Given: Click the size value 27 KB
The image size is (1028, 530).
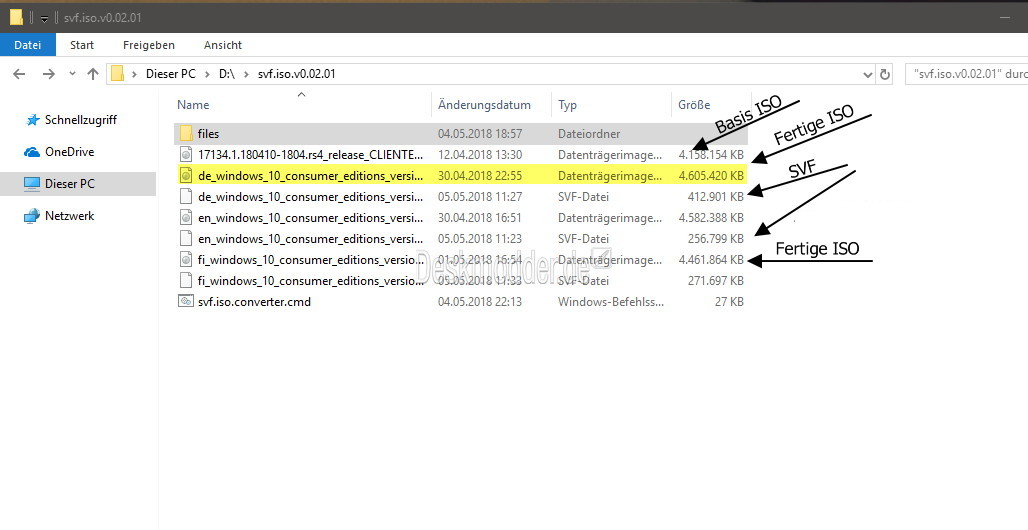Looking at the screenshot, I should tap(729, 302).
